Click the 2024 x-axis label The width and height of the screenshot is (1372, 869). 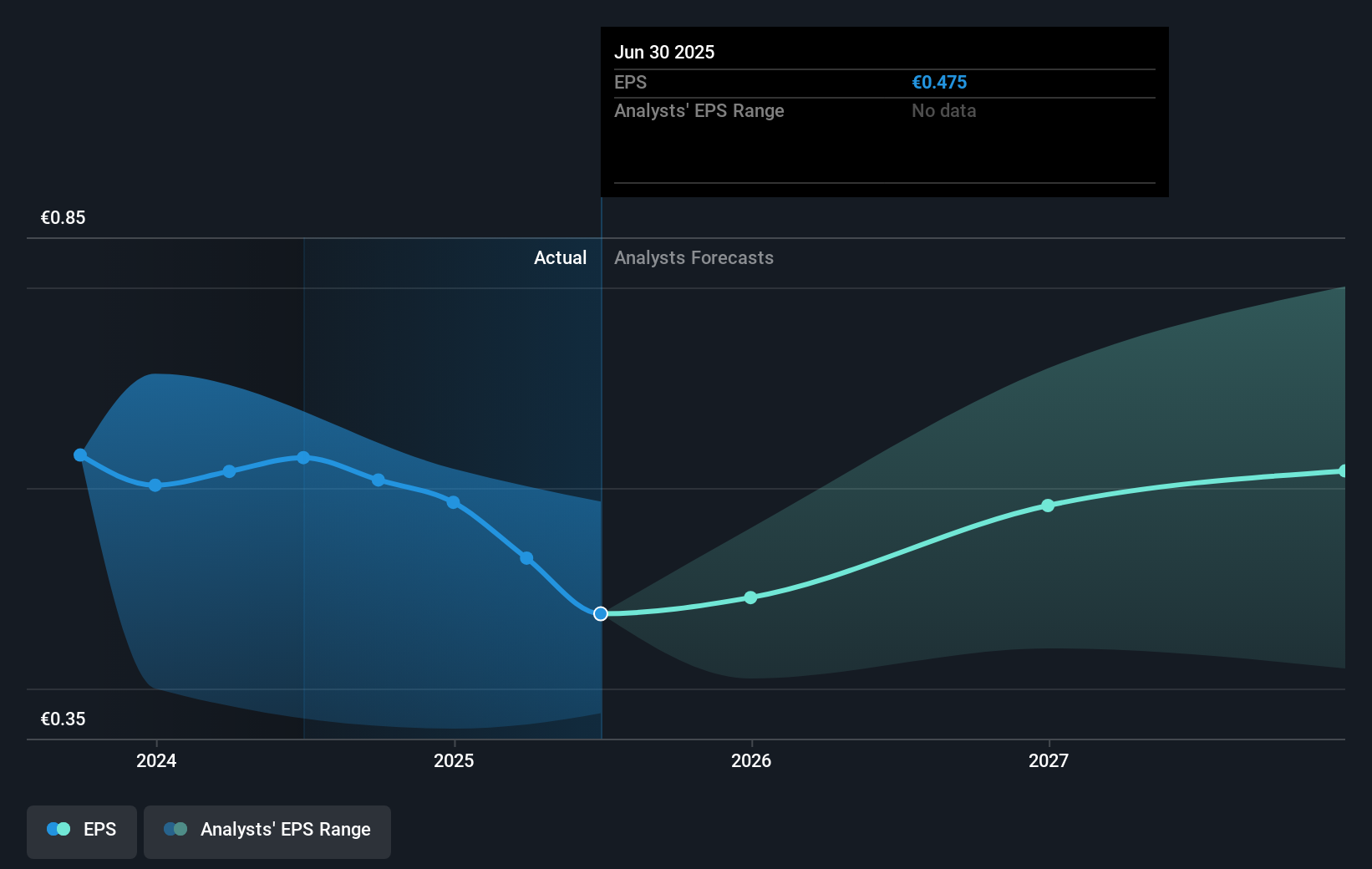[156, 760]
